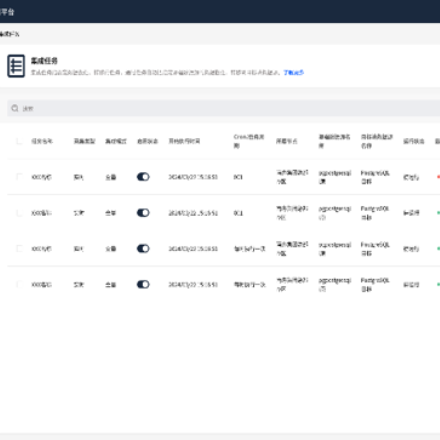Click the PostgreSQL target name in second row
Viewport: 440px width, 440px height.
click(375, 213)
